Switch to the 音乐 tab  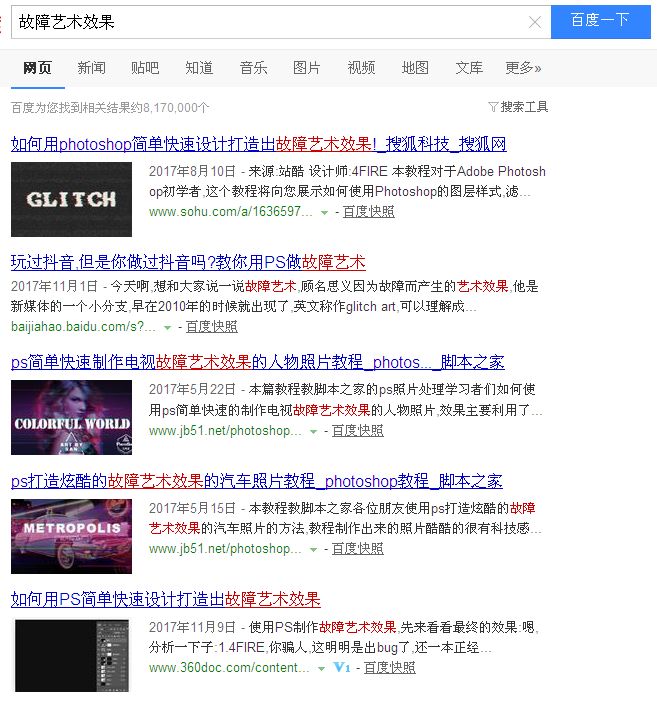tap(253, 68)
